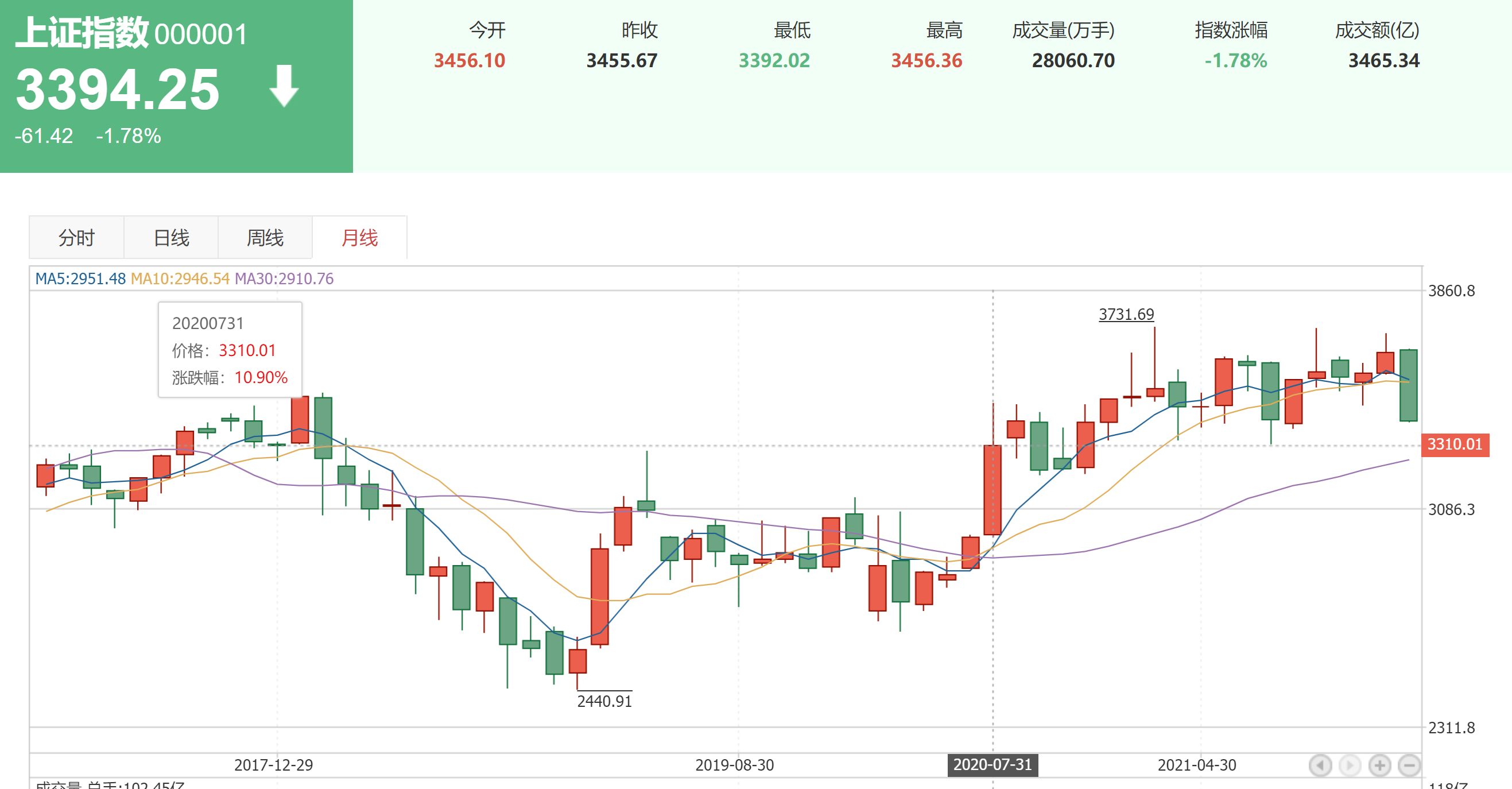The image size is (1512, 789).
Task: Zoom out the chart with minus icon
Action: click(x=1409, y=765)
